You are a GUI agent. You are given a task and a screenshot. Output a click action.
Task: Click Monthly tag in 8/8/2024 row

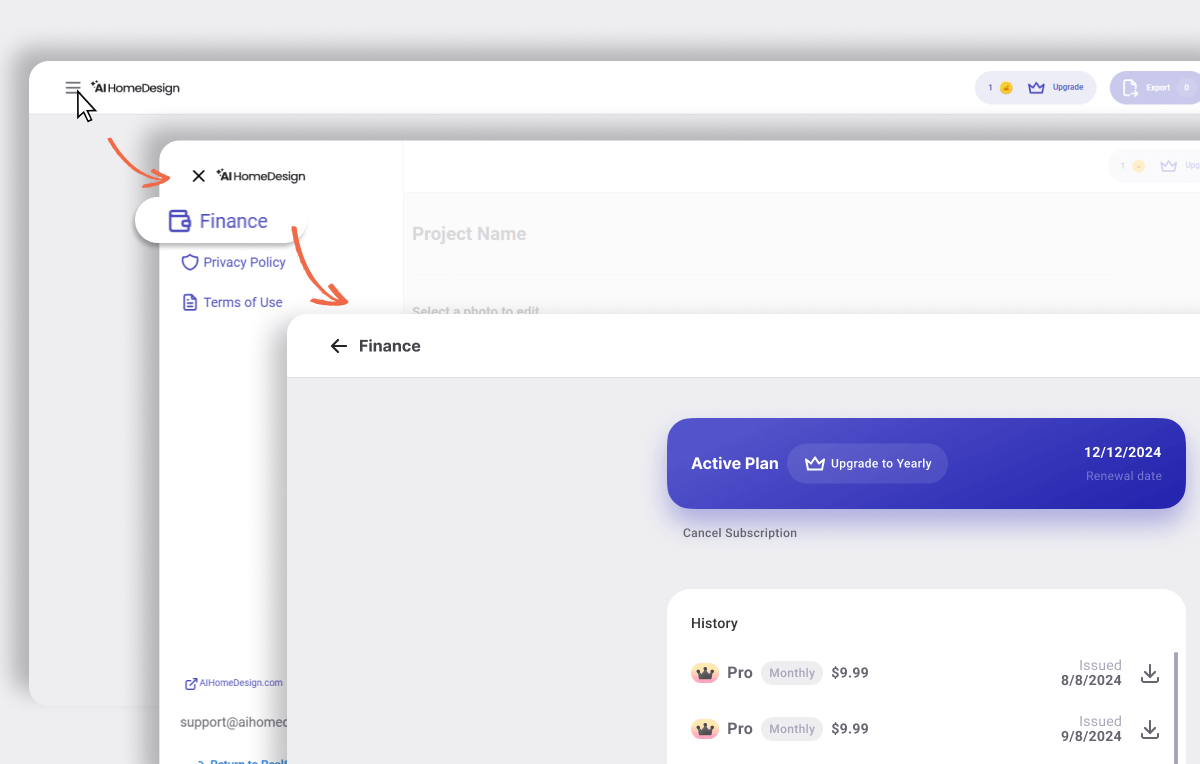(792, 673)
